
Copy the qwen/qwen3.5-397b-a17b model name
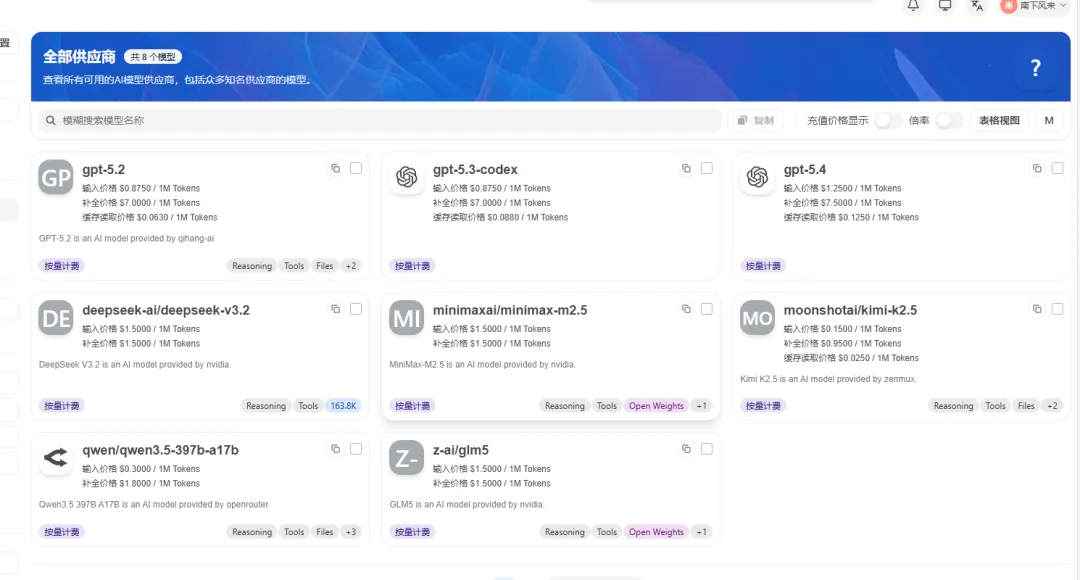coord(335,448)
